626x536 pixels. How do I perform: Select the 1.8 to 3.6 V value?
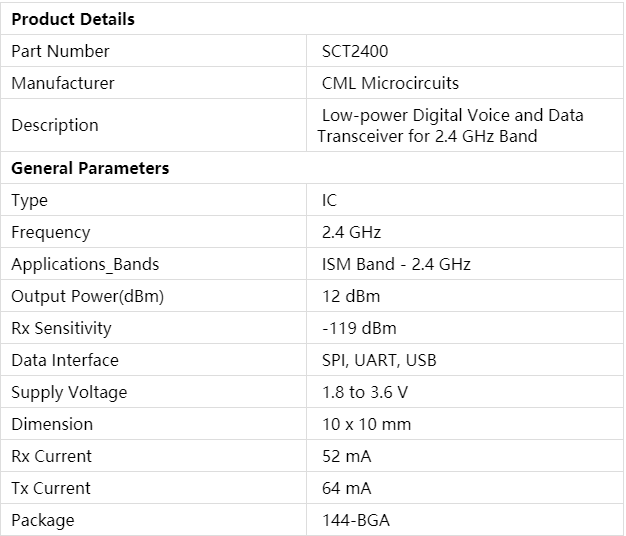click(364, 392)
